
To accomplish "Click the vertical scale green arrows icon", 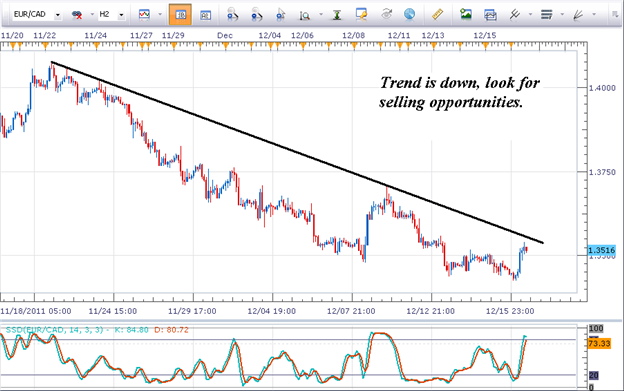I will click(x=337, y=15).
